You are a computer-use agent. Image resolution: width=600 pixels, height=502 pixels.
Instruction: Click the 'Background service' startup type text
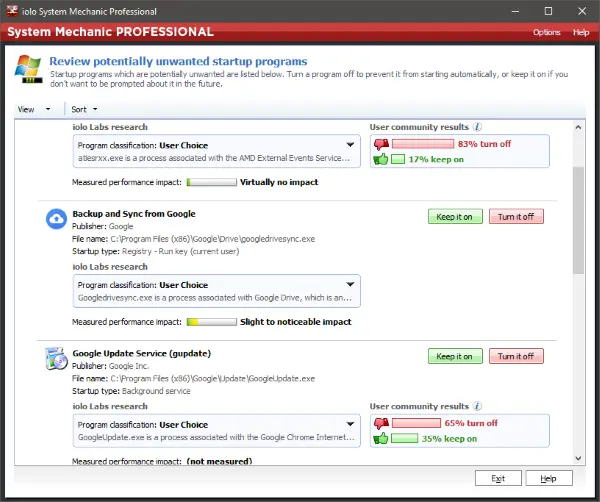(x=156, y=391)
